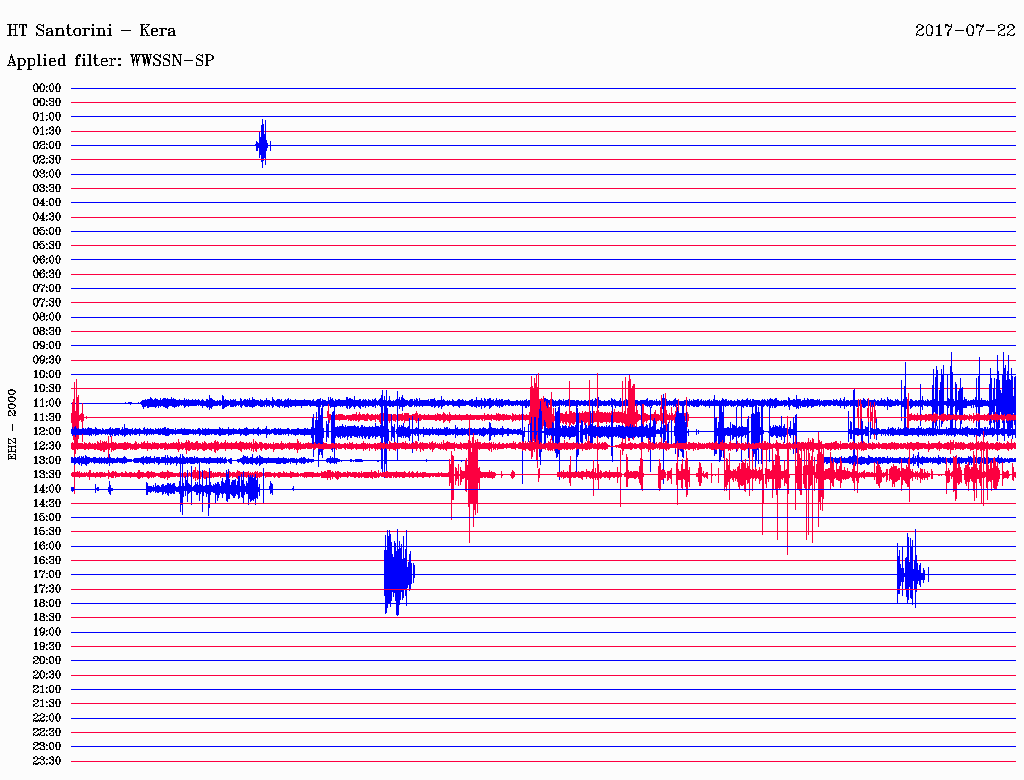Click the 17:00 time label
Viewport: 1024px width, 780px height.
coord(47,574)
